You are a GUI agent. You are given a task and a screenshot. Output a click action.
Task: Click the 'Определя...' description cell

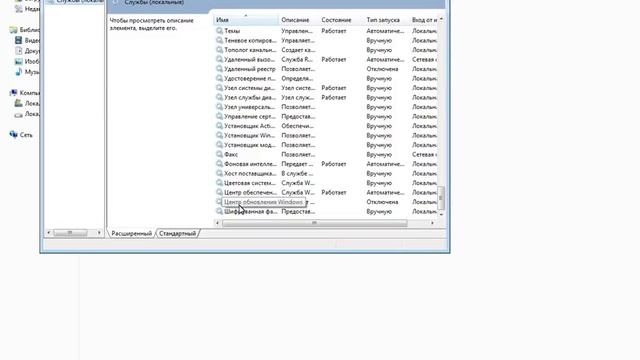297,78
